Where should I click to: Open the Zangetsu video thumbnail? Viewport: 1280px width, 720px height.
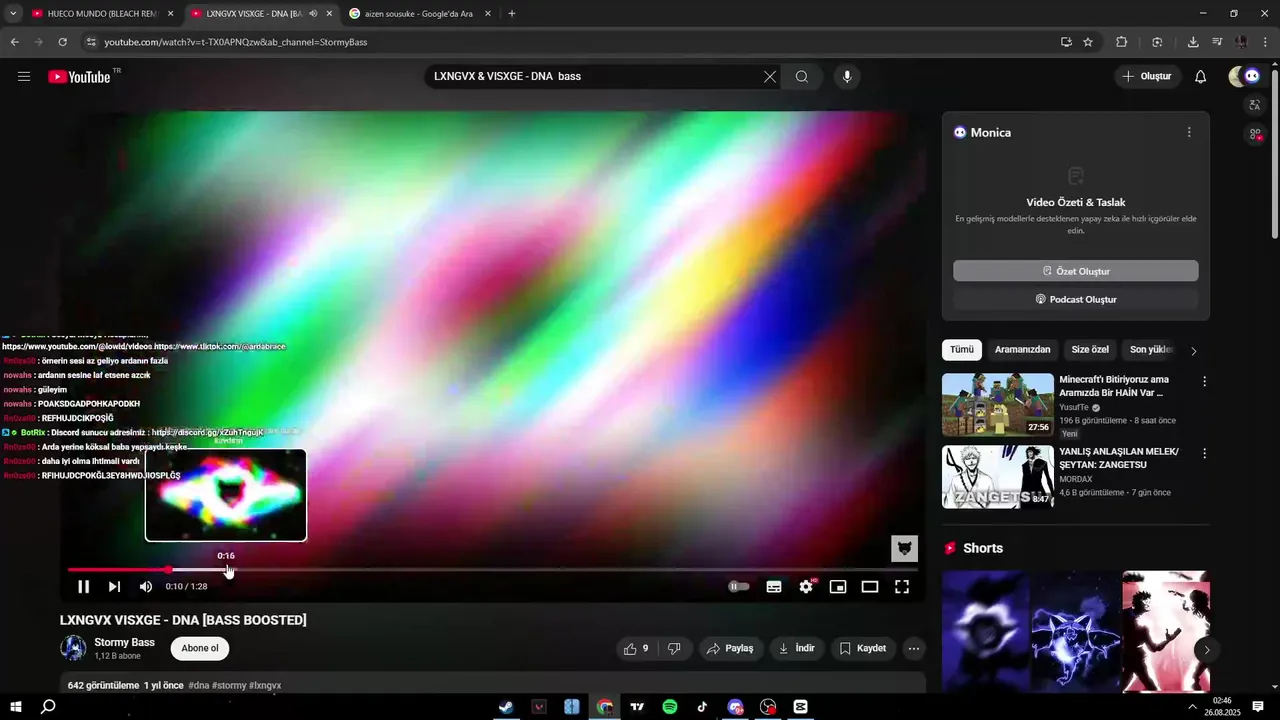[998, 477]
